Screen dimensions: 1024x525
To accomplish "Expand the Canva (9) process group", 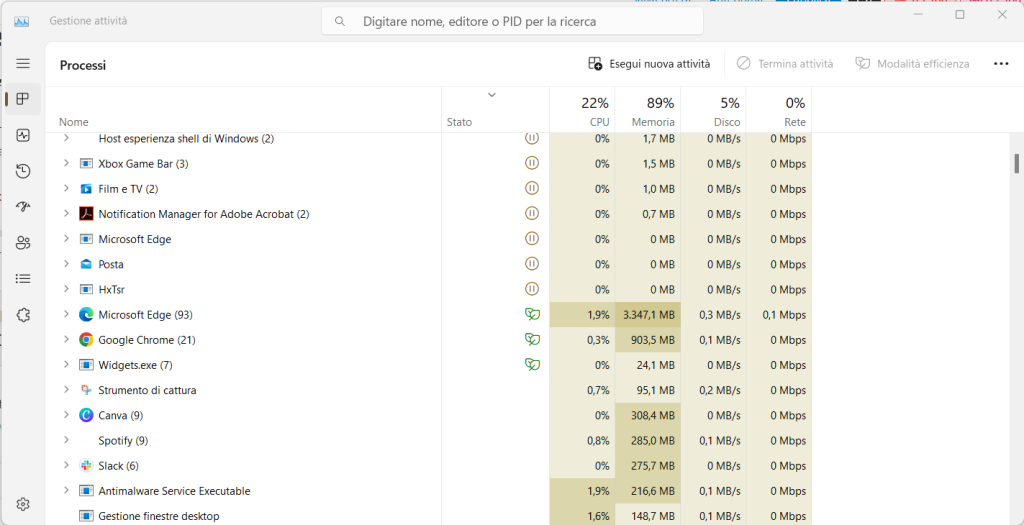I will [66, 415].
